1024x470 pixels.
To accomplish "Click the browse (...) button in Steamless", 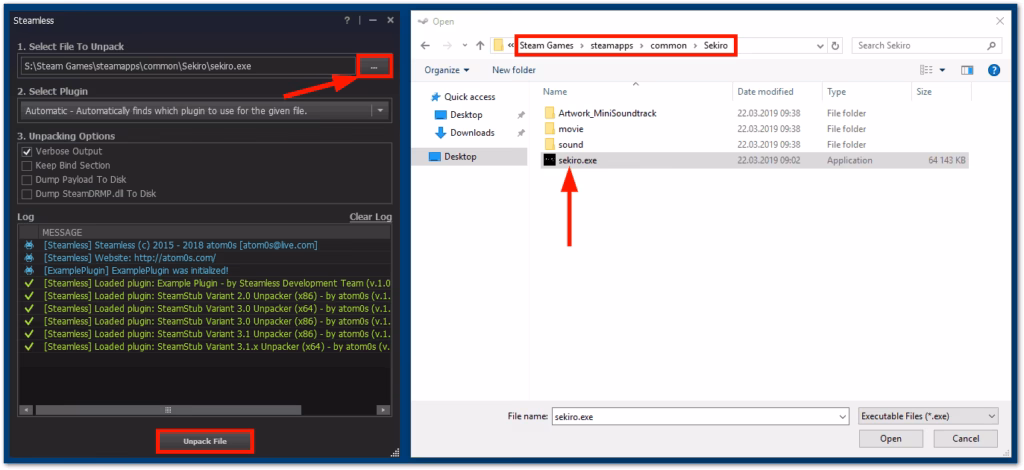I will pyautogui.click(x=374, y=66).
